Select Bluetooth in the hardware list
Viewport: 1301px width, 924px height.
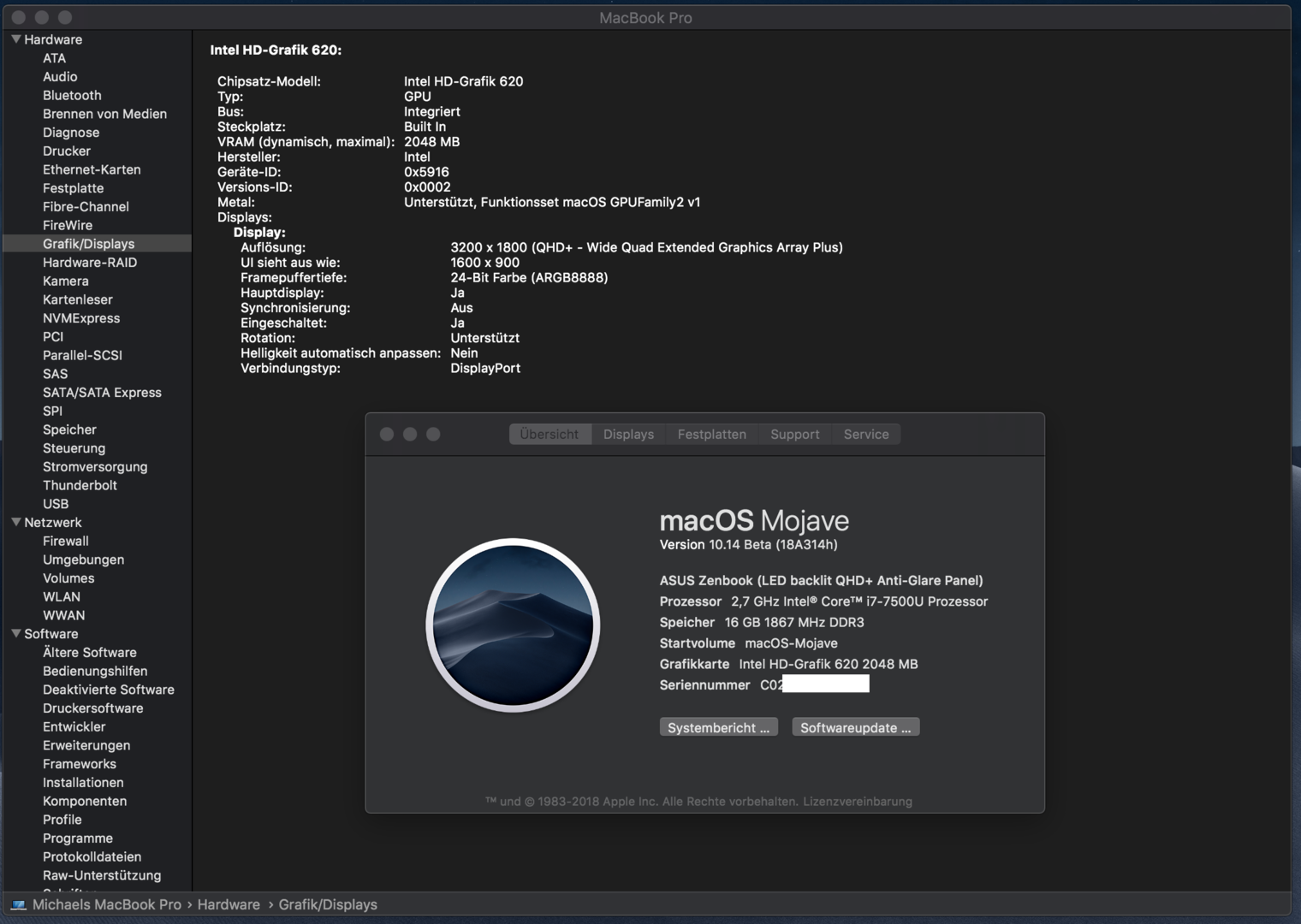pyautogui.click(x=72, y=95)
